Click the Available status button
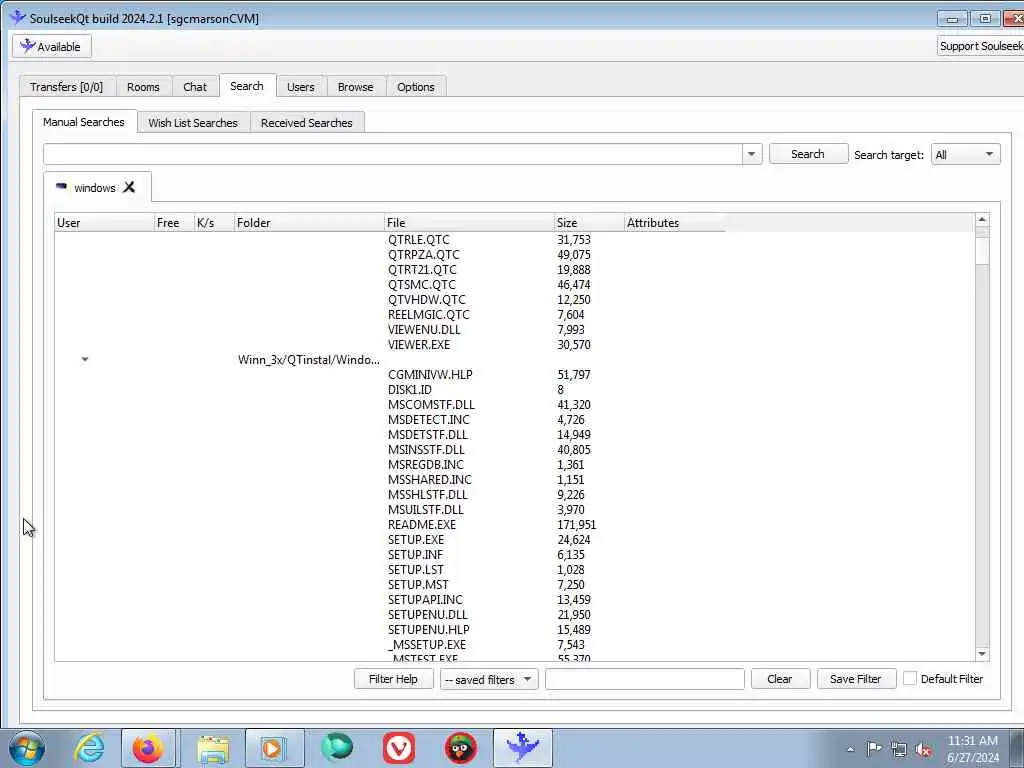 coord(52,46)
